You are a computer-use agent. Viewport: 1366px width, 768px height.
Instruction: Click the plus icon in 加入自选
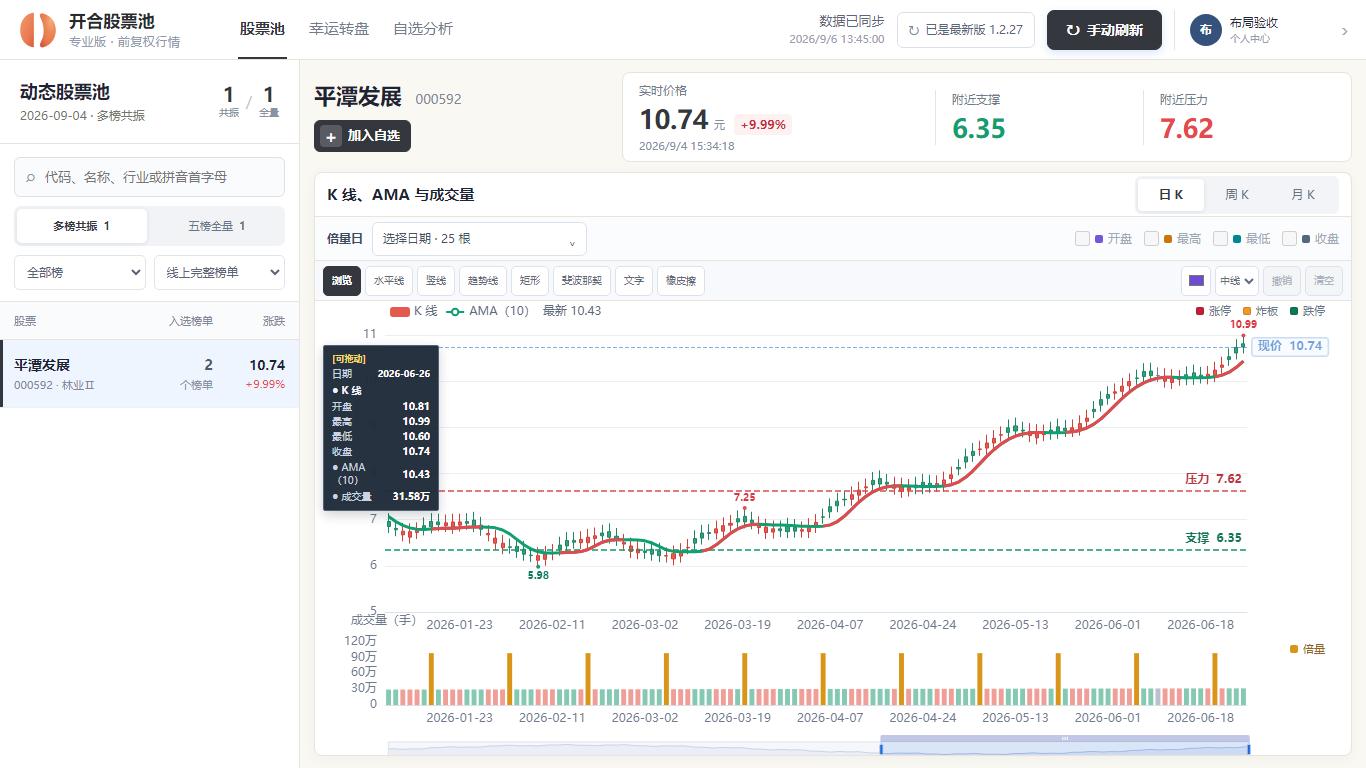[x=332, y=136]
